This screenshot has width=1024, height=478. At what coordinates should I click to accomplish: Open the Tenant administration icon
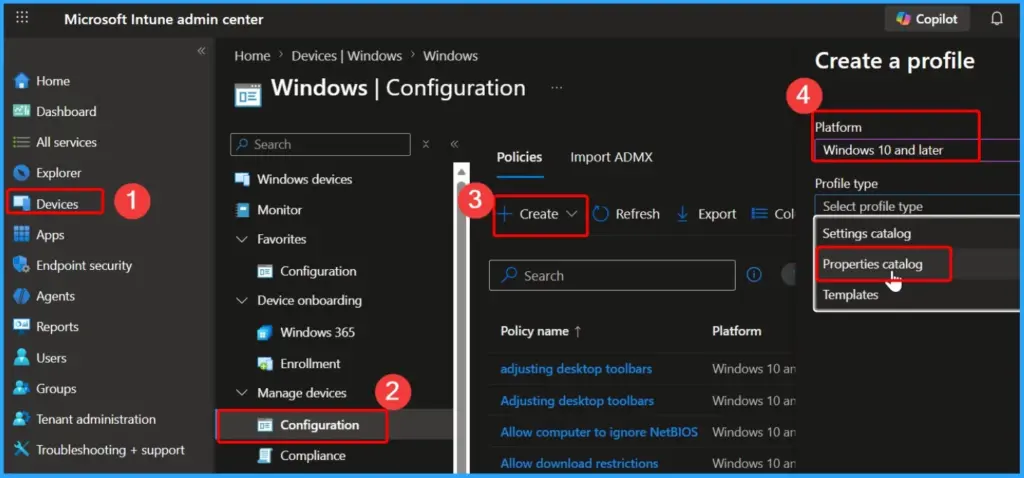coord(22,419)
